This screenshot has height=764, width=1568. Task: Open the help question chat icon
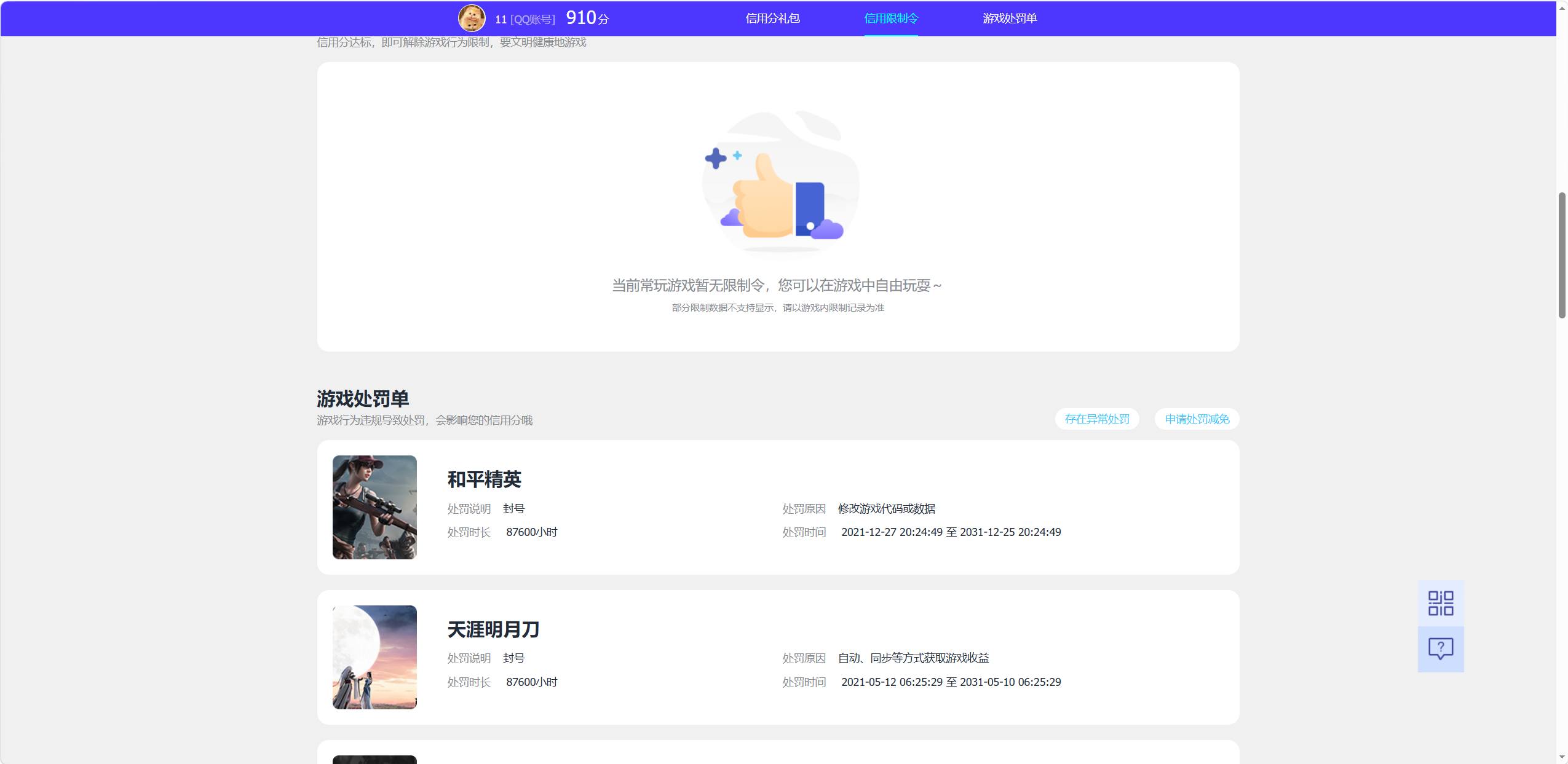[x=1441, y=649]
